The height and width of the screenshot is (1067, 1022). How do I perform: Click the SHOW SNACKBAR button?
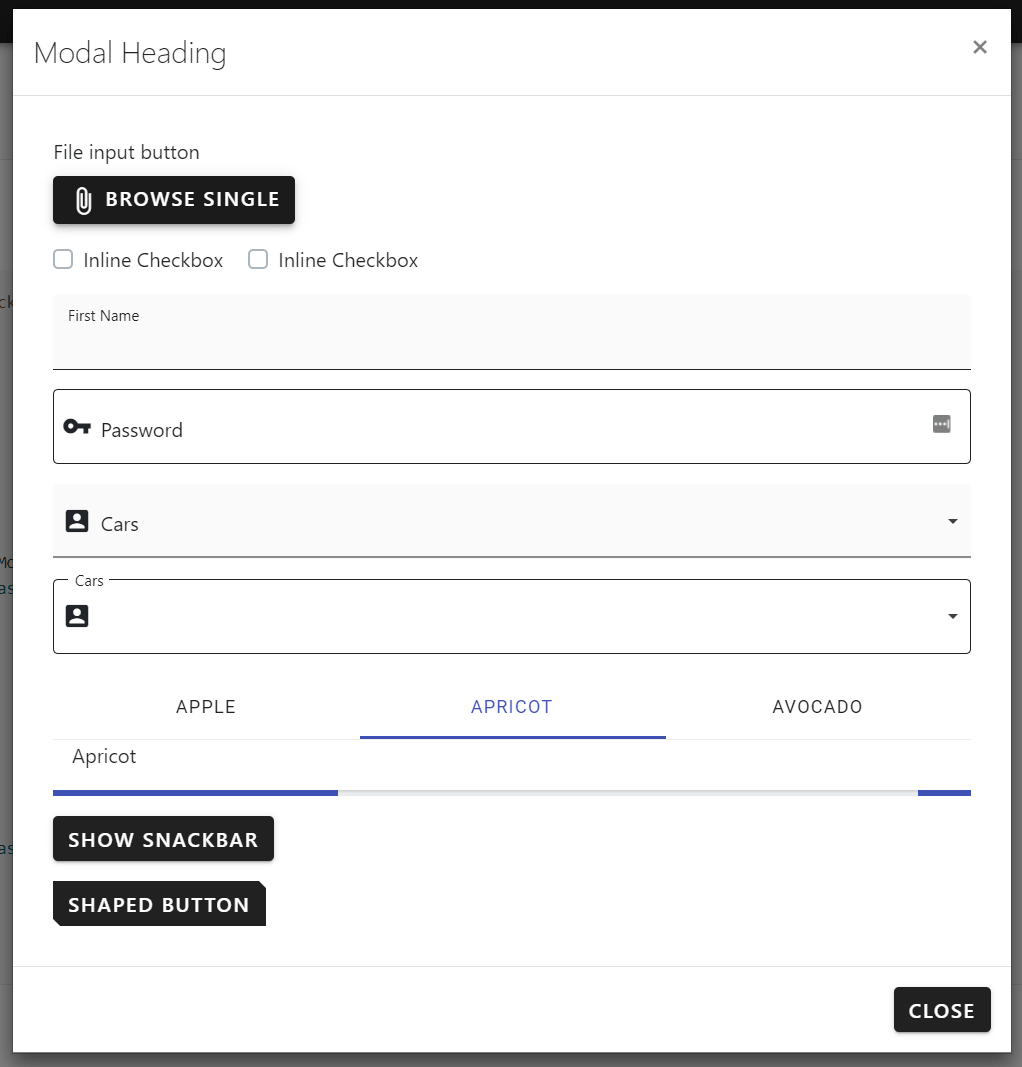[163, 839]
